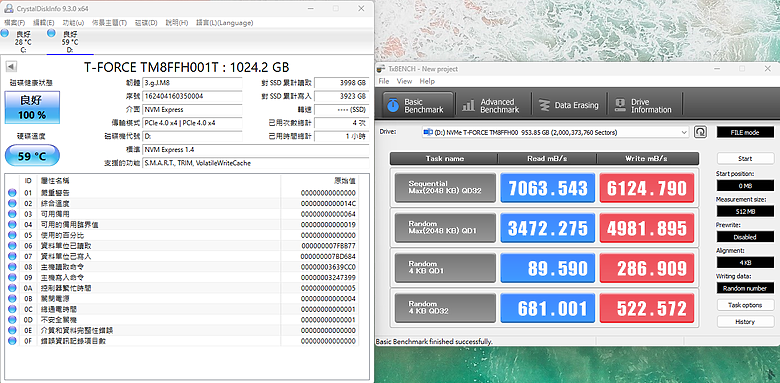Click the blue status dot for attribute 0C
The width and height of the screenshot is (780, 383).
point(12,309)
